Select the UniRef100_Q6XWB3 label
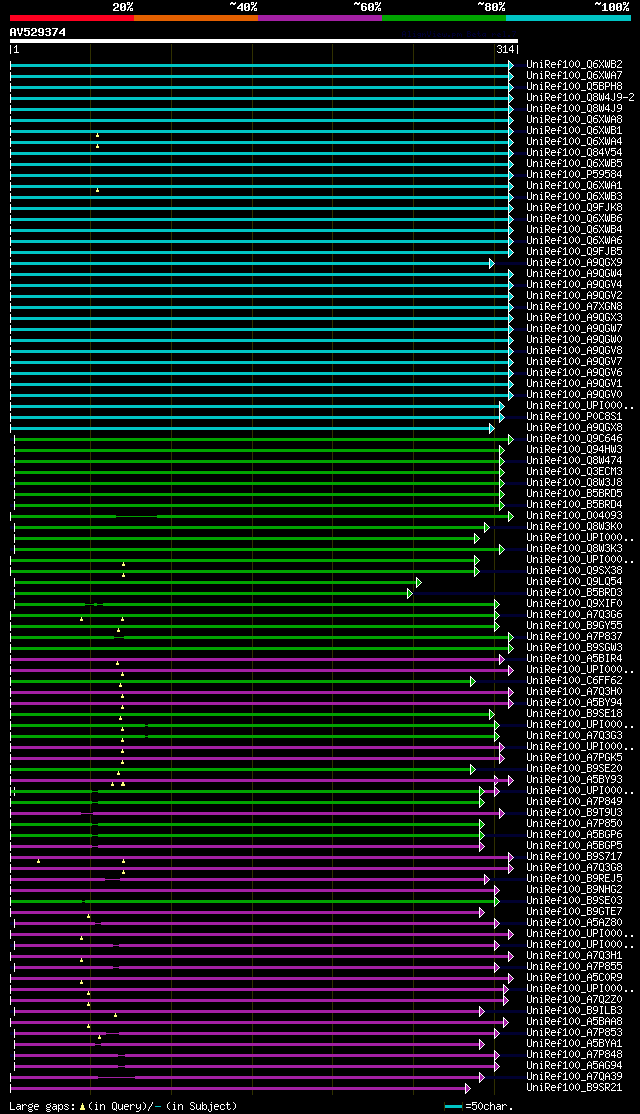This screenshot has height=1114, width=640. click(574, 196)
